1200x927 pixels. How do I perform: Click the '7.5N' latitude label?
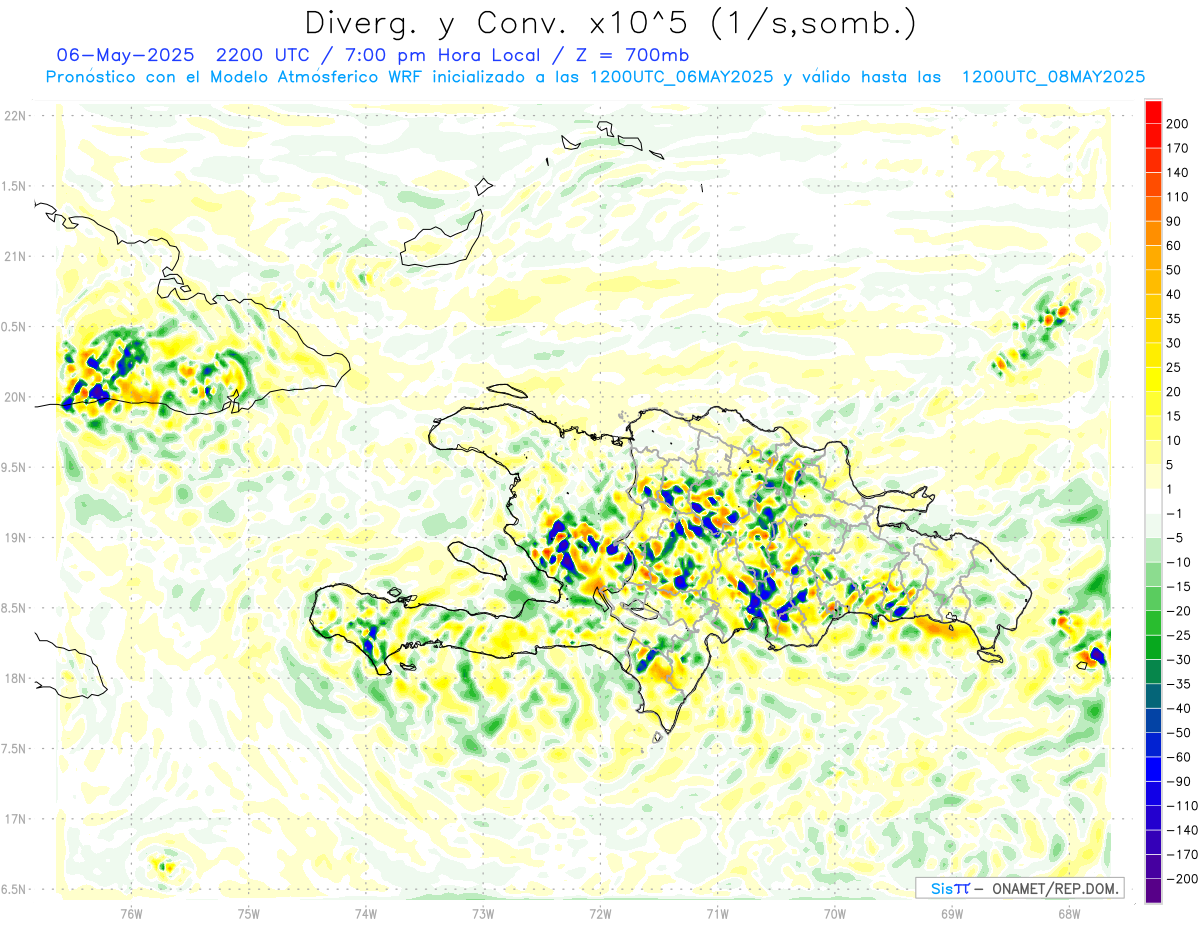[15, 748]
